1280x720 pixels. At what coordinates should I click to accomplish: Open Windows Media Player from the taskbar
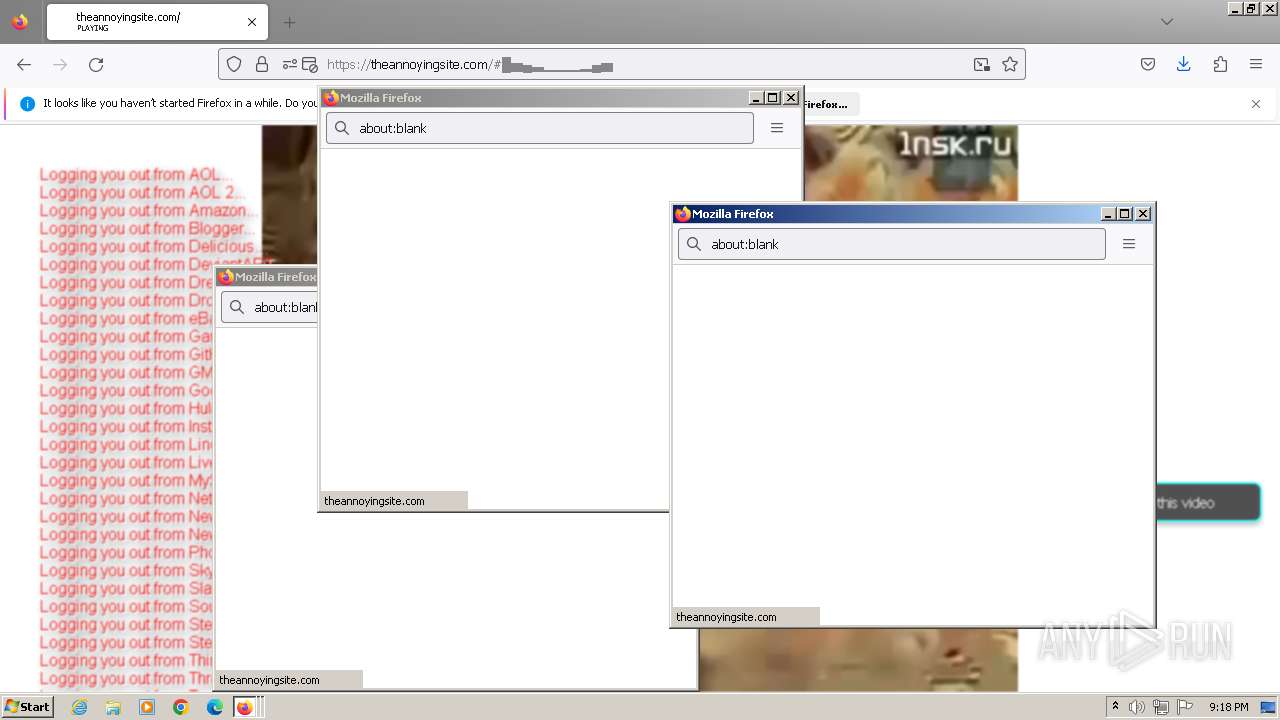point(147,707)
